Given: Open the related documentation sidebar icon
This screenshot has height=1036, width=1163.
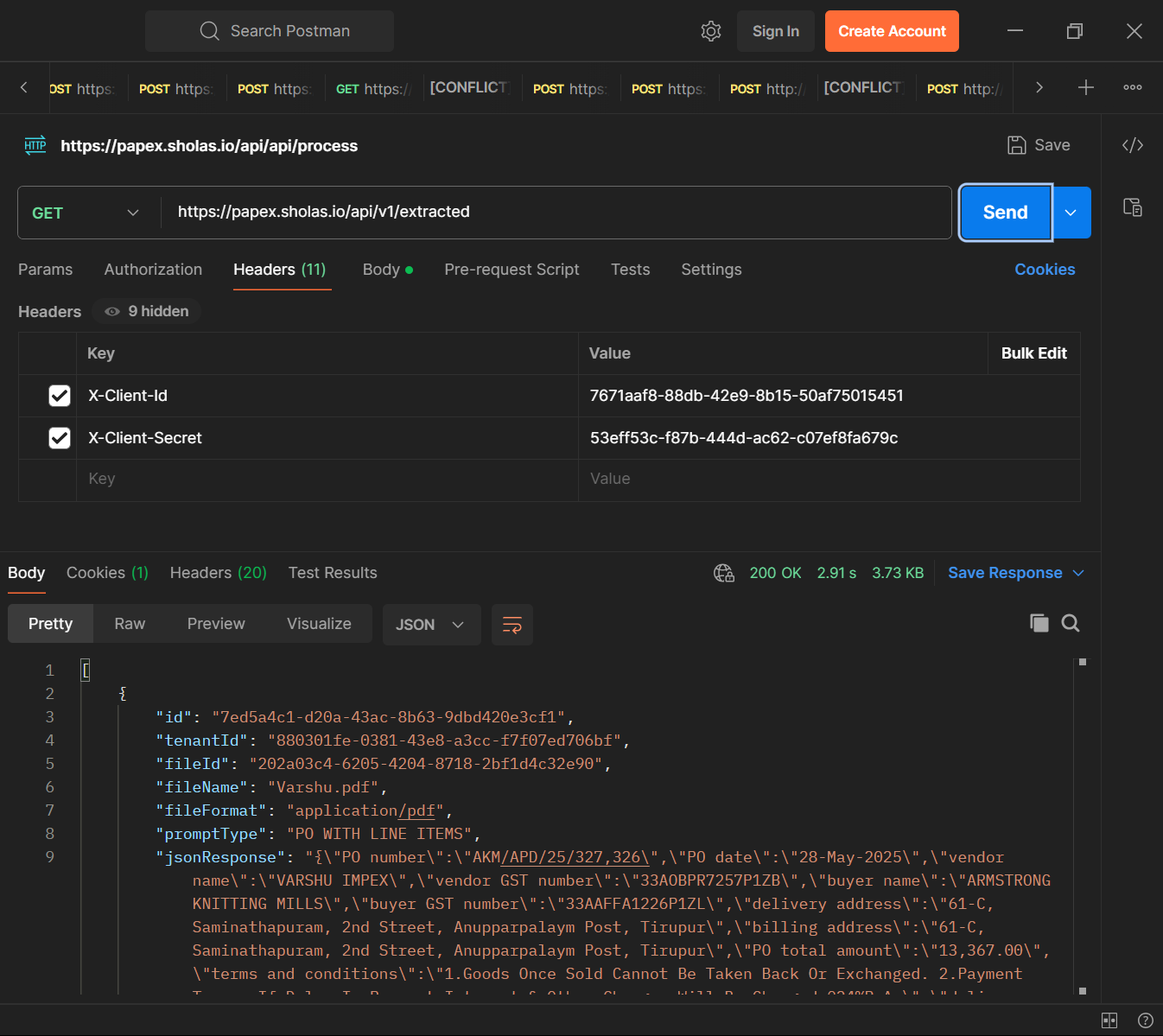Looking at the screenshot, I should pyautogui.click(x=1133, y=207).
